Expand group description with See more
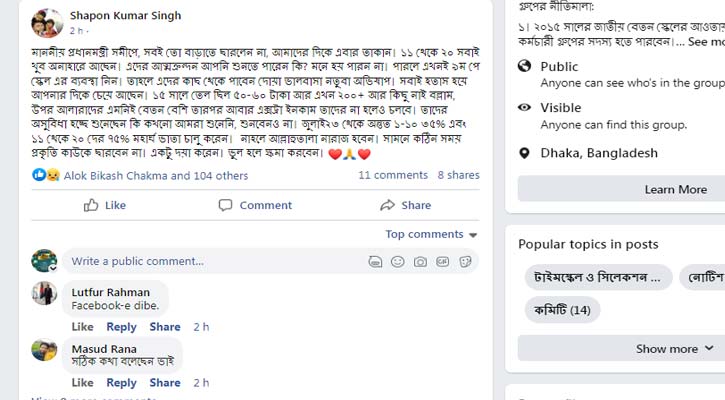Screen dimensions: 725x400 click(x=705, y=43)
